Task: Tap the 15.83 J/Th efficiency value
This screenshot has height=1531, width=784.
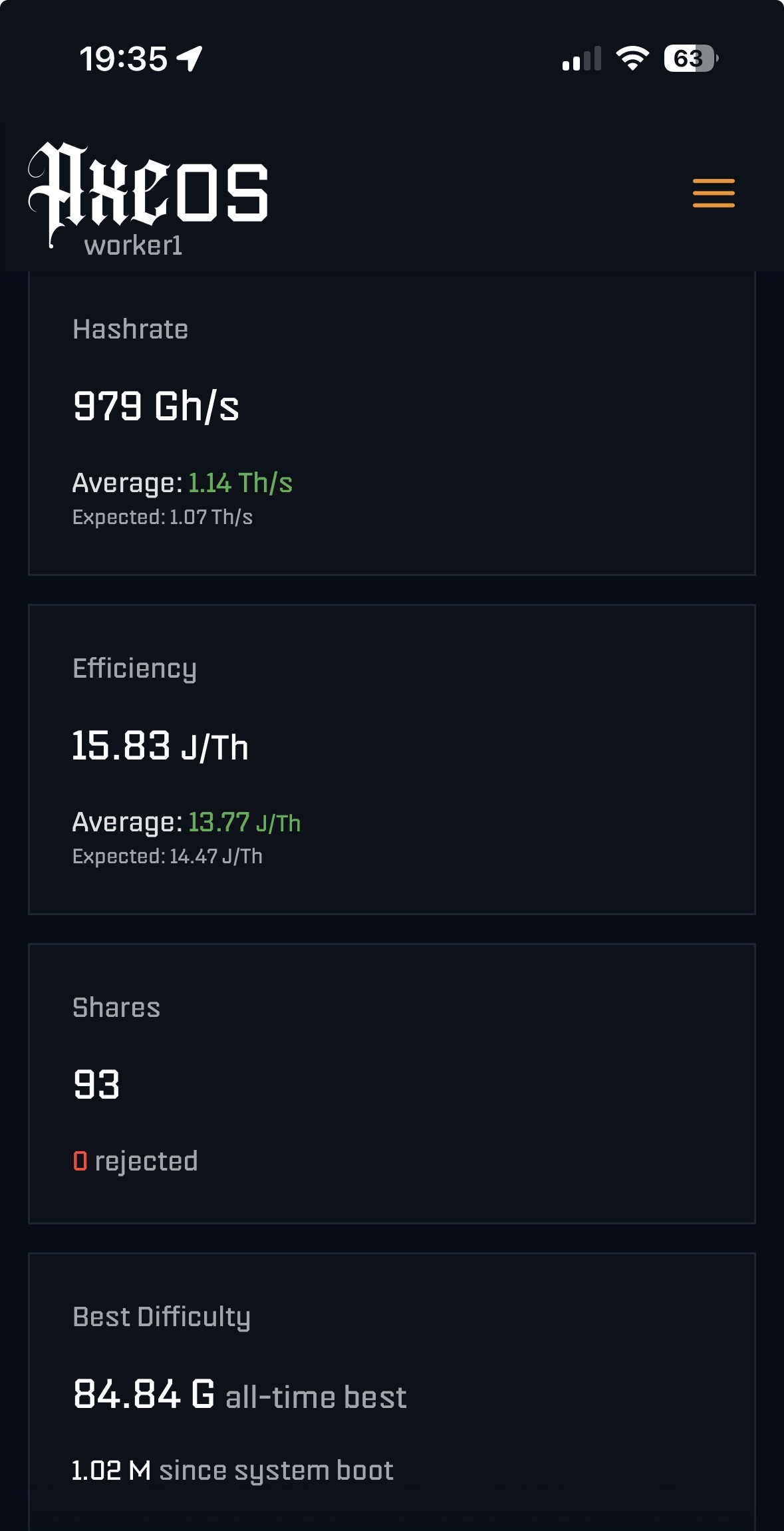Action: click(160, 746)
